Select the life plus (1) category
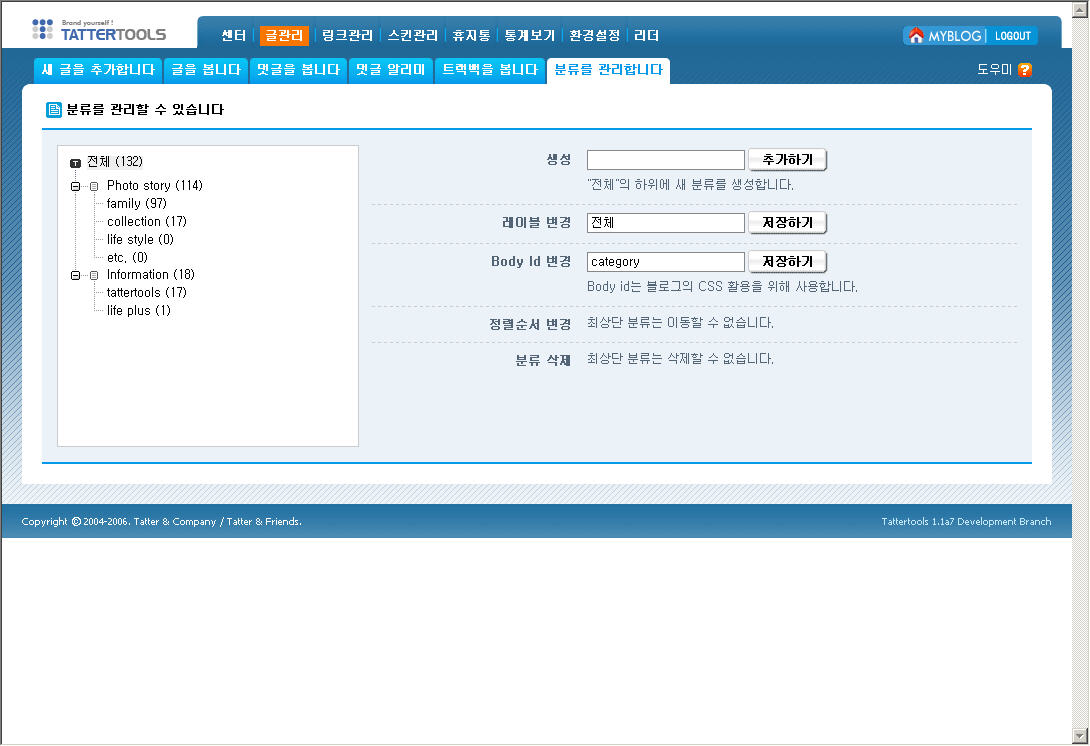 (x=138, y=311)
